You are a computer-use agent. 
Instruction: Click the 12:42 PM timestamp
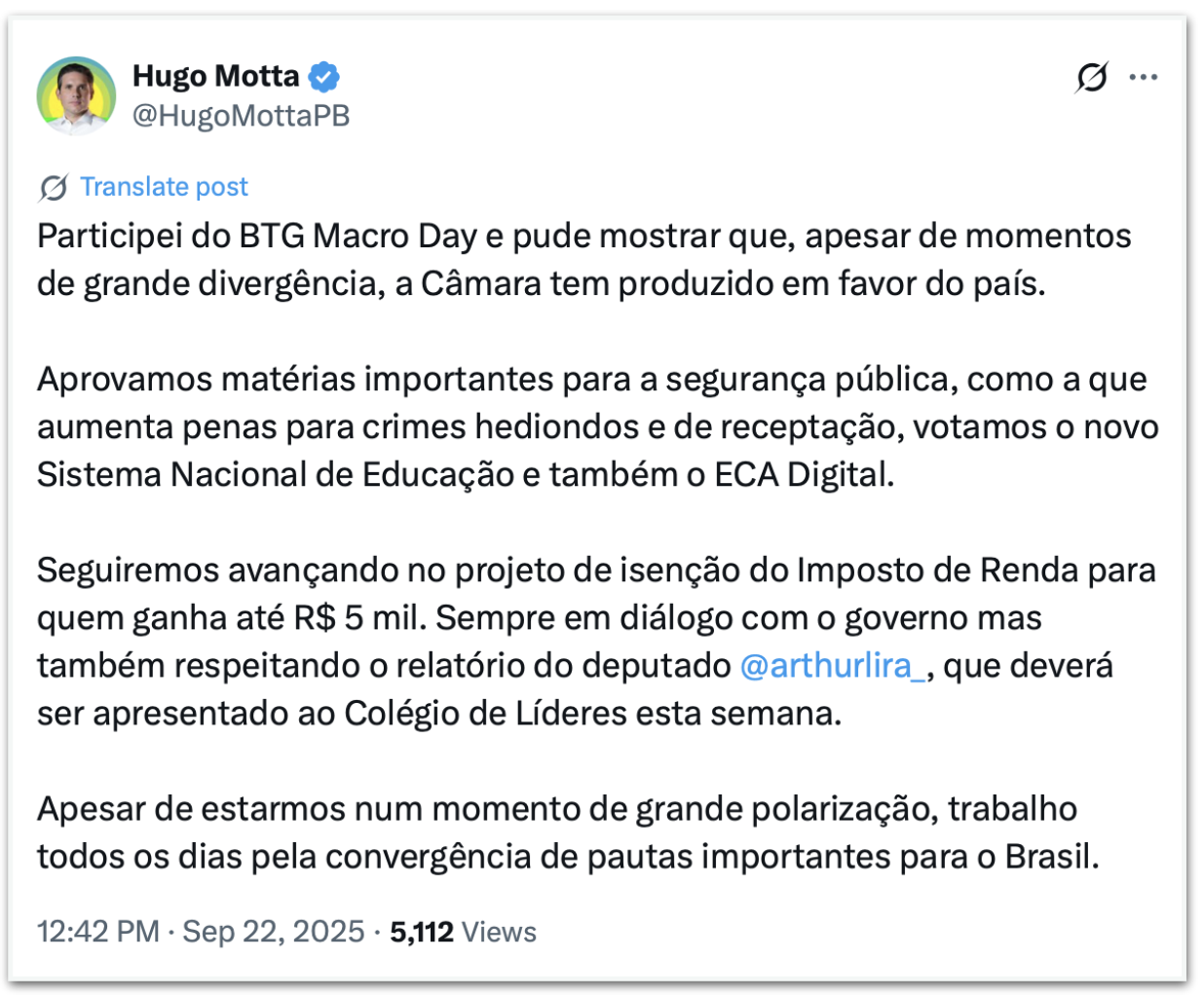(97, 932)
